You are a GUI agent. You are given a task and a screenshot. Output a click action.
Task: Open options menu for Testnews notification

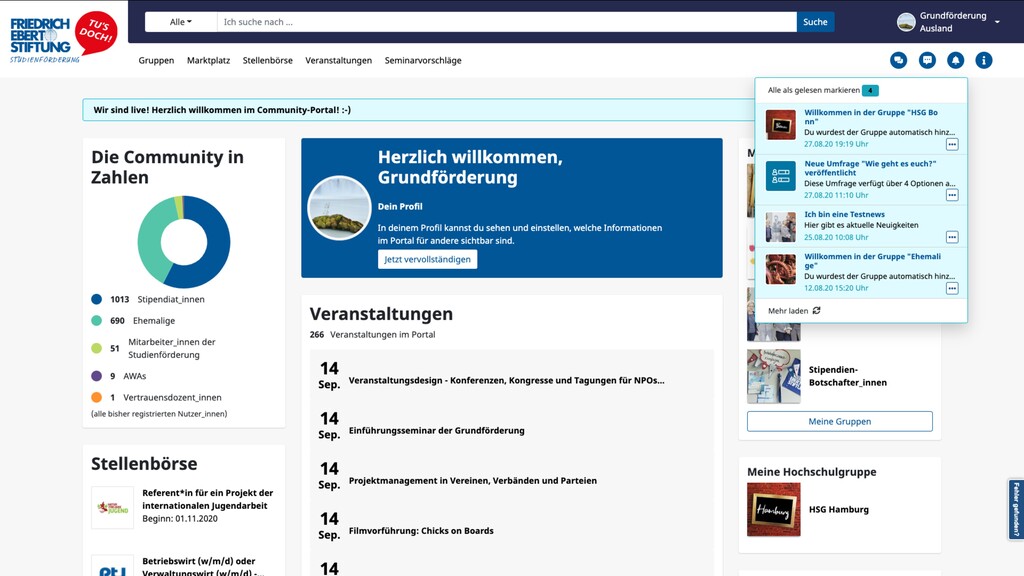click(952, 237)
